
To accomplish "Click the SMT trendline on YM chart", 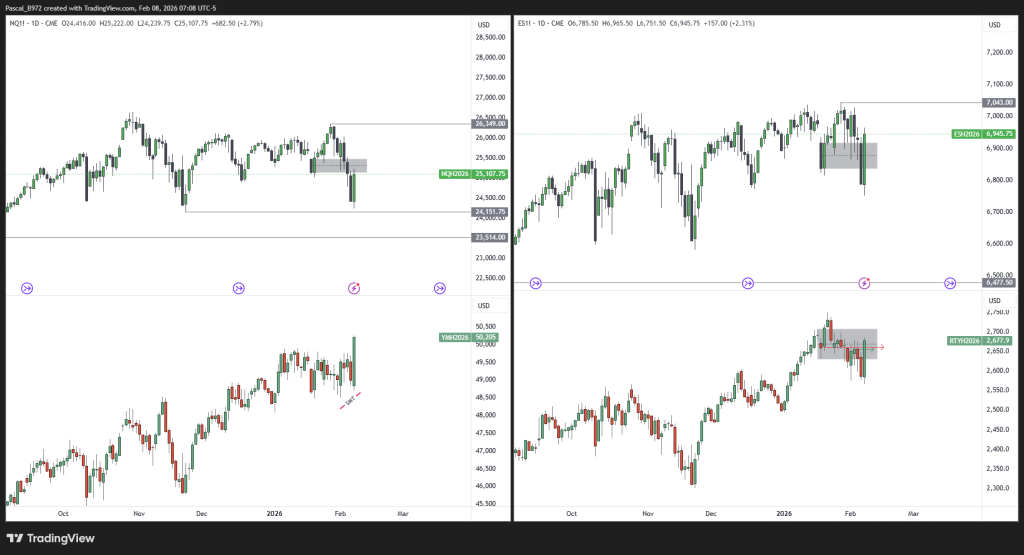I will (x=350, y=400).
